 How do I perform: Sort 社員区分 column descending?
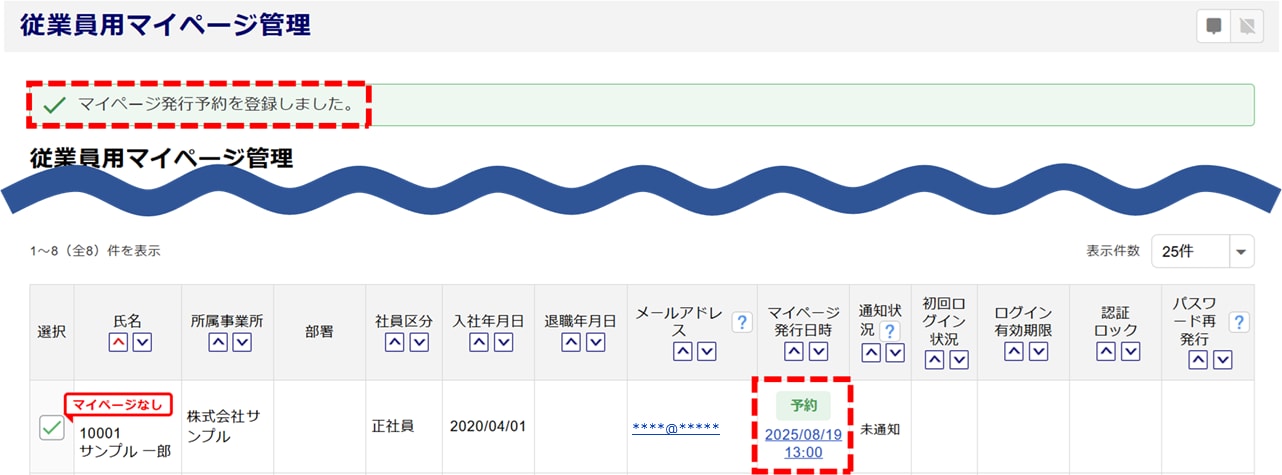point(419,343)
